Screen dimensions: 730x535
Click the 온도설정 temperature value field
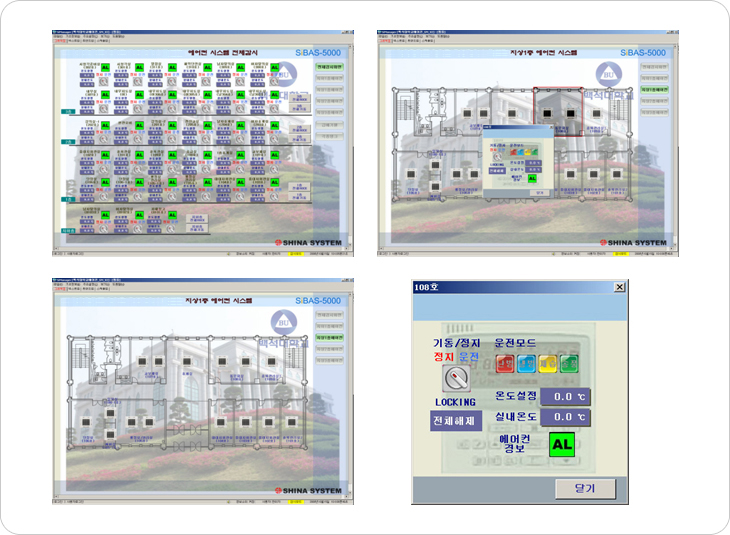pos(565,396)
